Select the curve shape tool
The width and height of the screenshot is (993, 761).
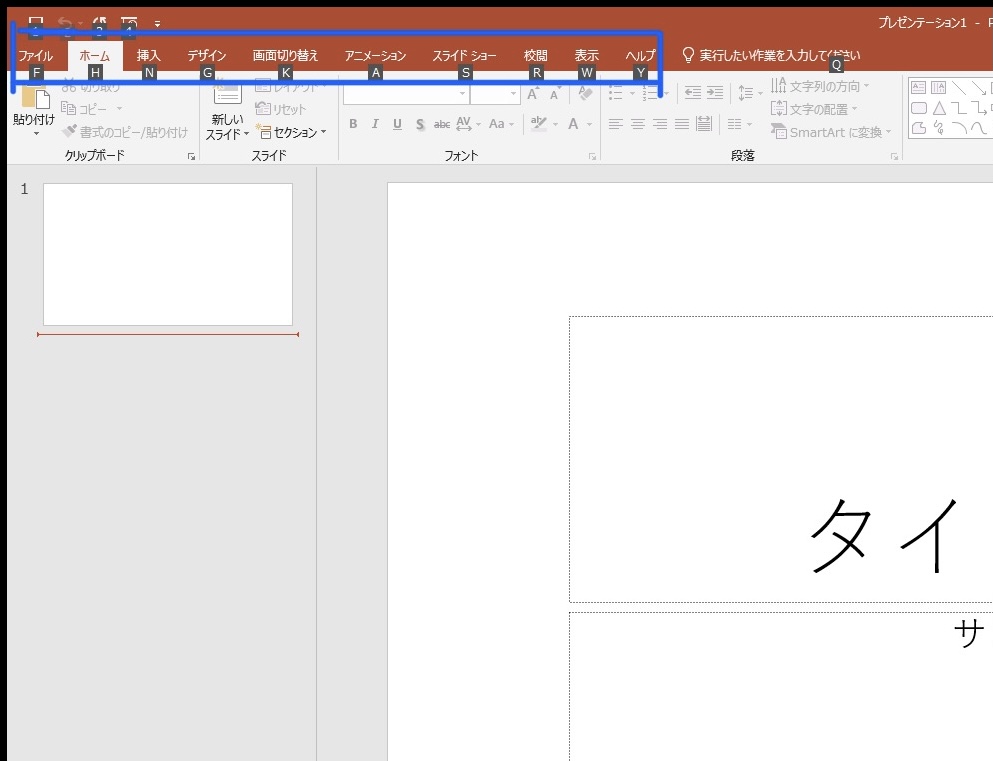(979, 129)
